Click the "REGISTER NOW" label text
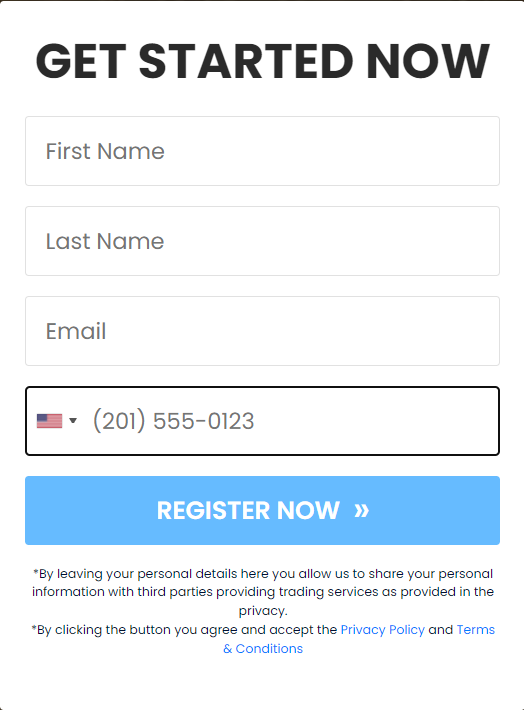The image size is (524, 710). tap(248, 510)
